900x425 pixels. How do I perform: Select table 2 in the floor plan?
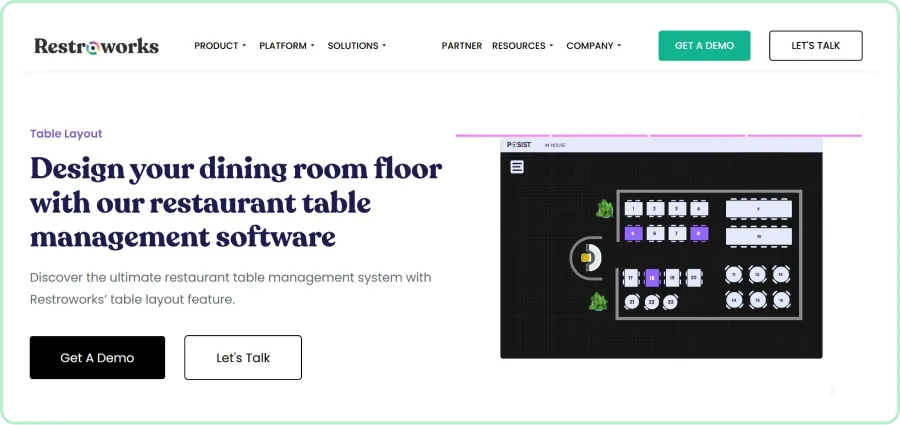655,208
